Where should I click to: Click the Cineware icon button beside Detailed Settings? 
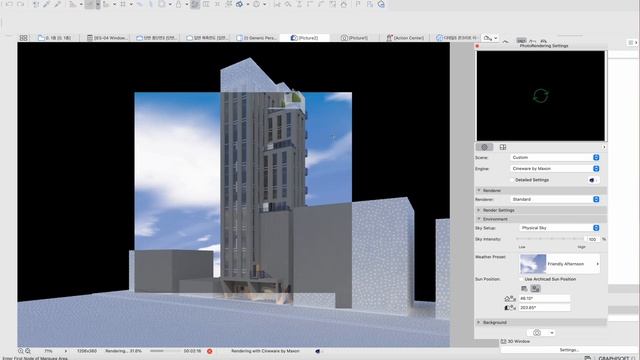[593, 180]
